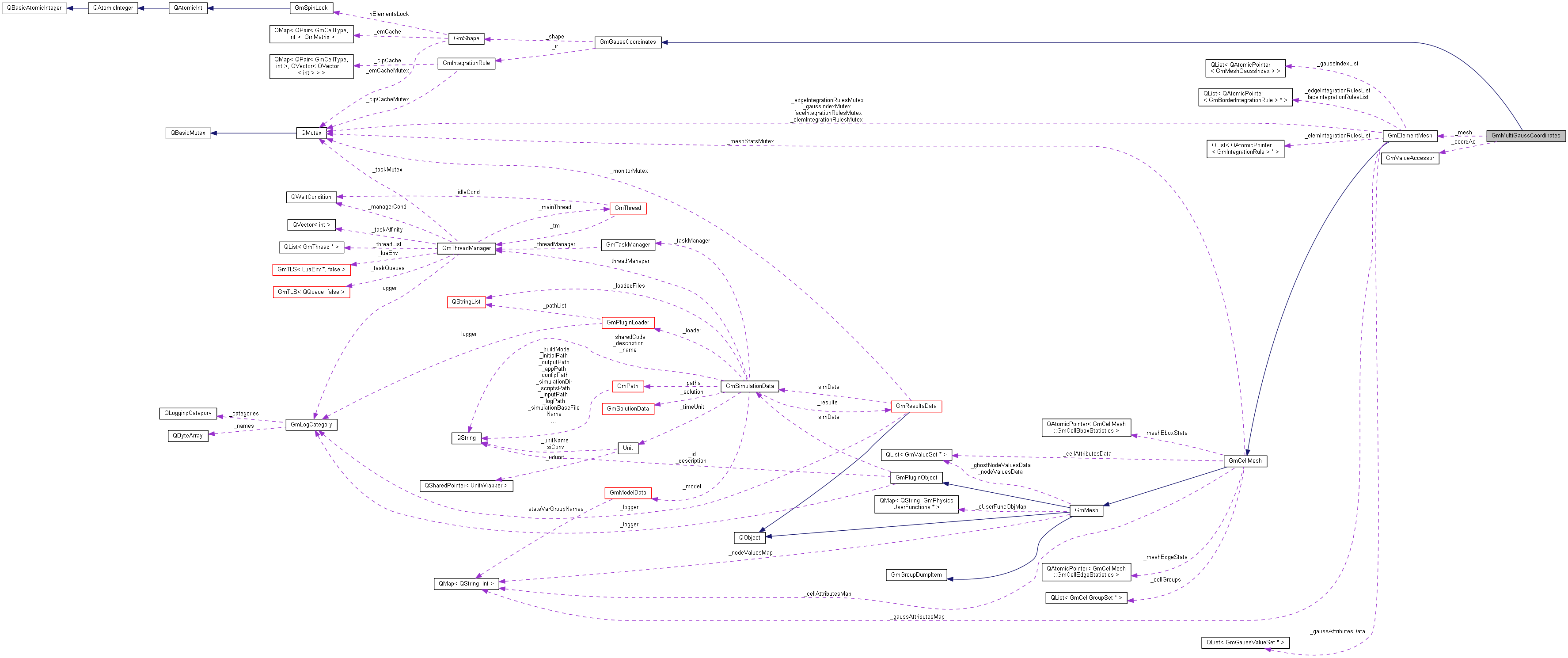
Task: Select the GmMesh class node
Action: tap(1086, 511)
